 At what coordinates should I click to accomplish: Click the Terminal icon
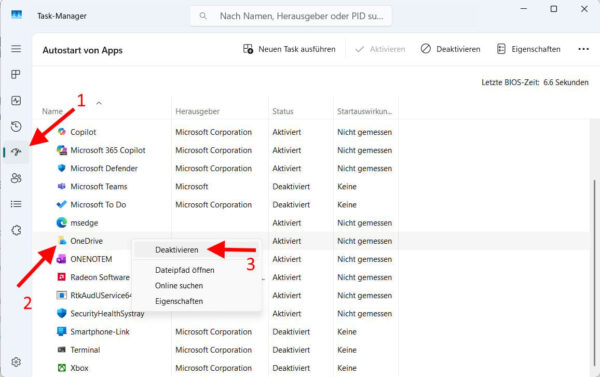click(x=61, y=349)
